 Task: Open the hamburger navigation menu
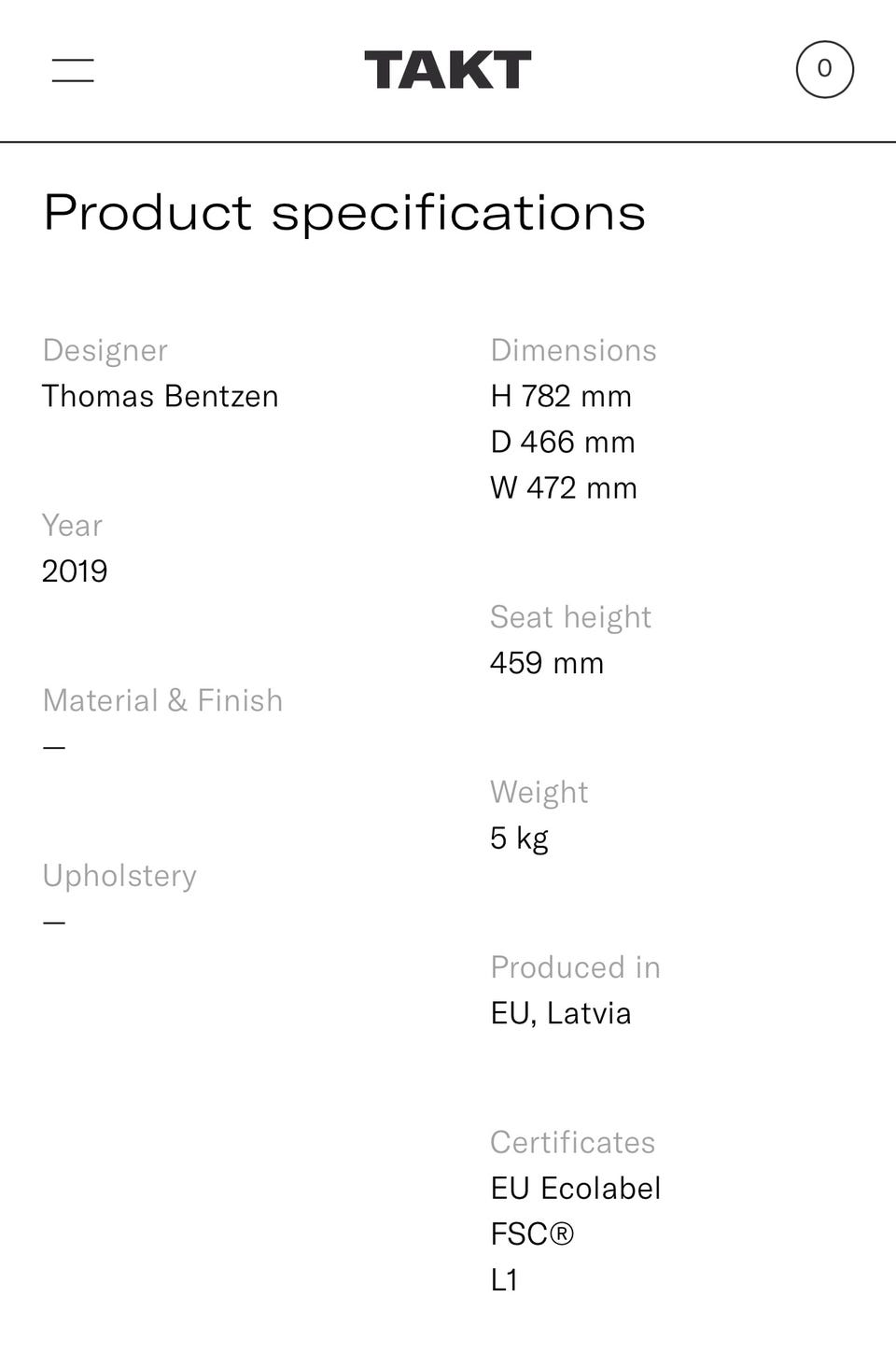click(x=73, y=70)
